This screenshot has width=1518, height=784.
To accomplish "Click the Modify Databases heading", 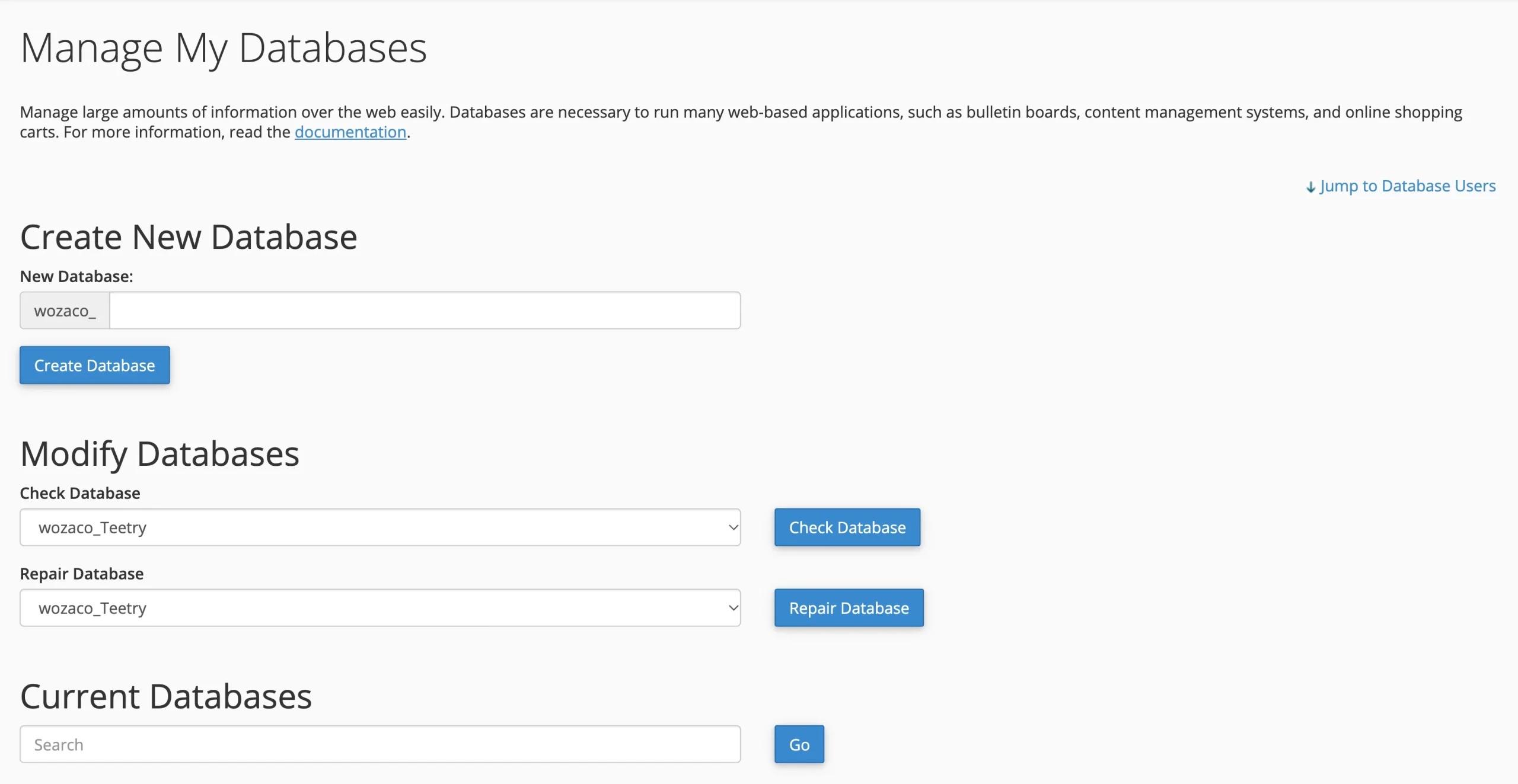I will point(160,455).
